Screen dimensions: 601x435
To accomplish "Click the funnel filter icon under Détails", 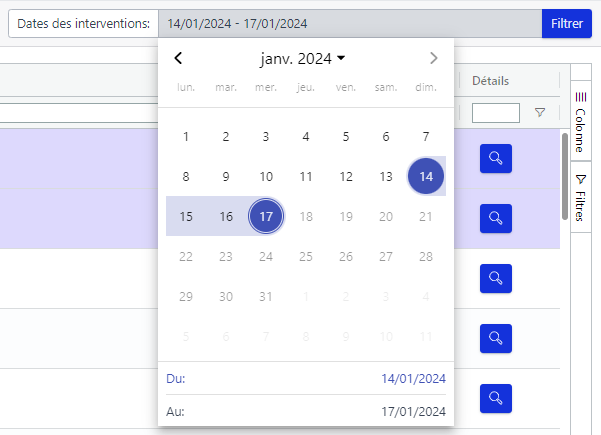I will pos(540,113).
